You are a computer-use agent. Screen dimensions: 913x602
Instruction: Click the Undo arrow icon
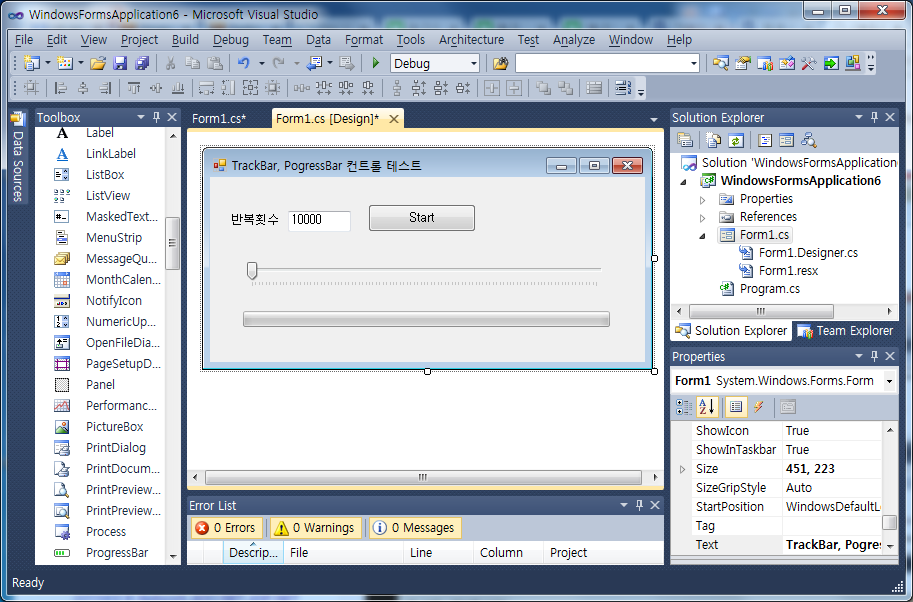tap(244, 63)
